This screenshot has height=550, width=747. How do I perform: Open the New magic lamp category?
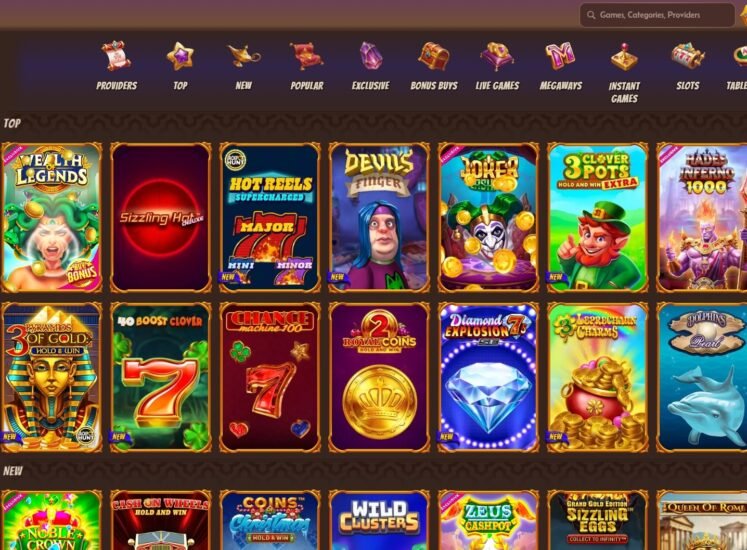pyautogui.click(x=243, y=56)
